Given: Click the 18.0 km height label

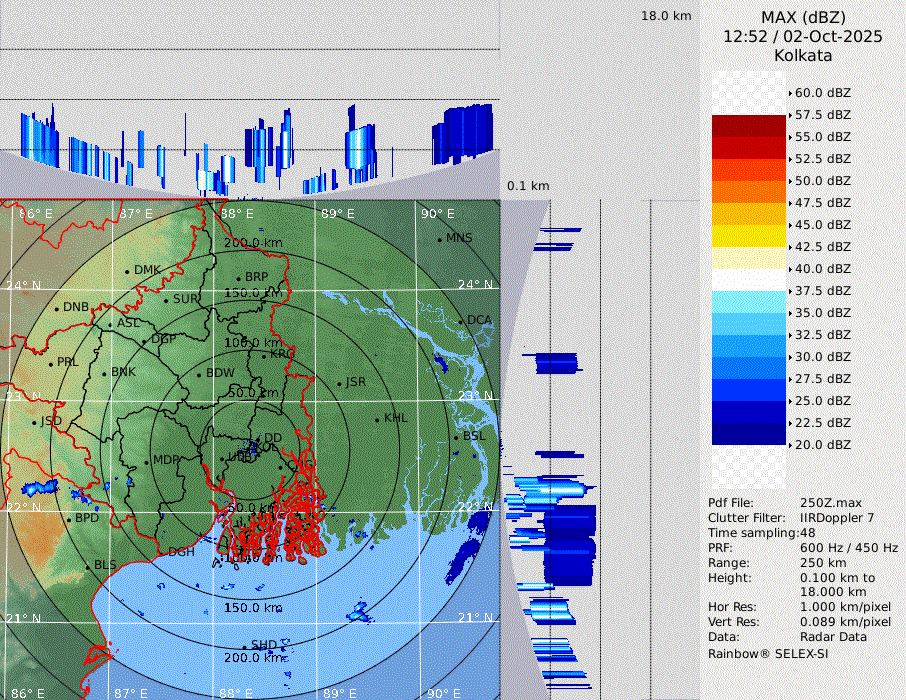Looking at the screenshot, I should coord(666,16).
